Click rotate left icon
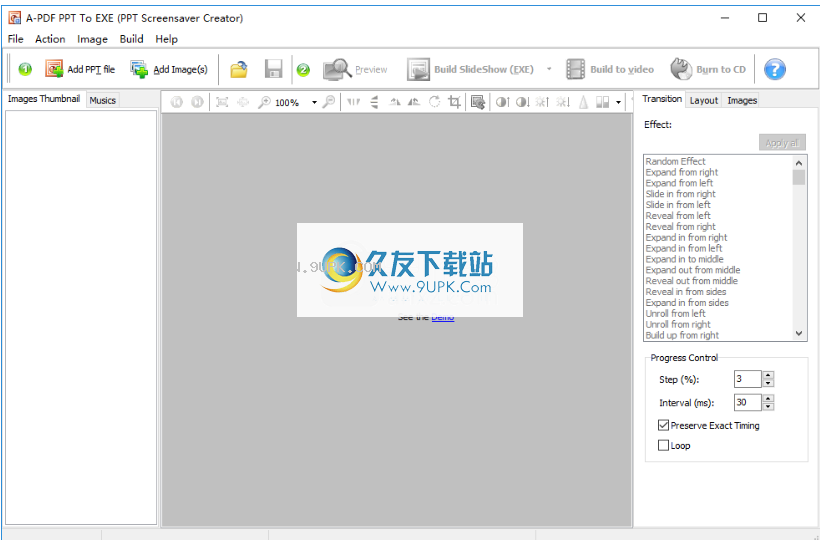820x540 pixels. tap(394, 102)
